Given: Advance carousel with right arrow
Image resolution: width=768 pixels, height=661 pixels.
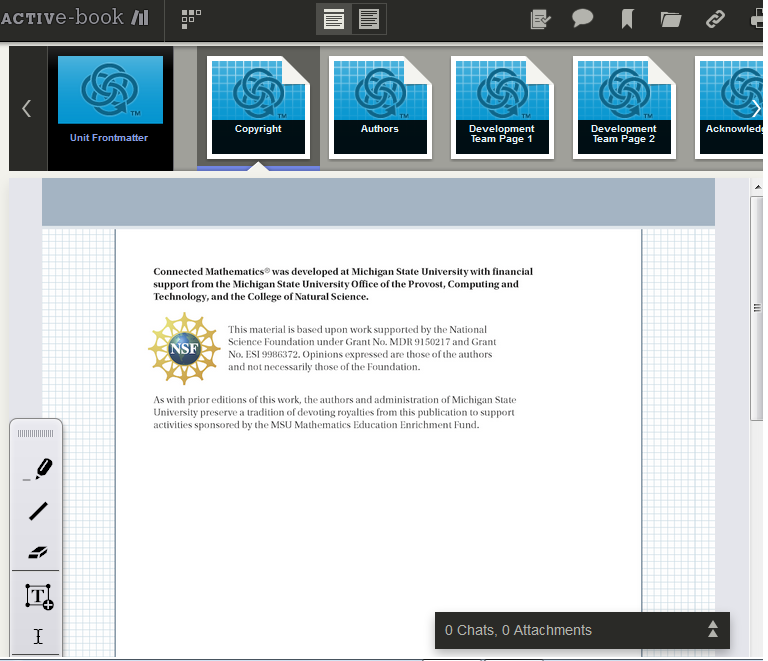Looking at the screenshot, I should [757, 108].
